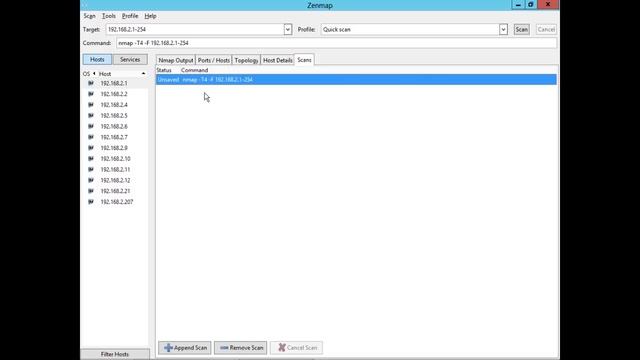640x360 pixels.
Task: Switch to the Topology tab
Action: coord(246,60)
